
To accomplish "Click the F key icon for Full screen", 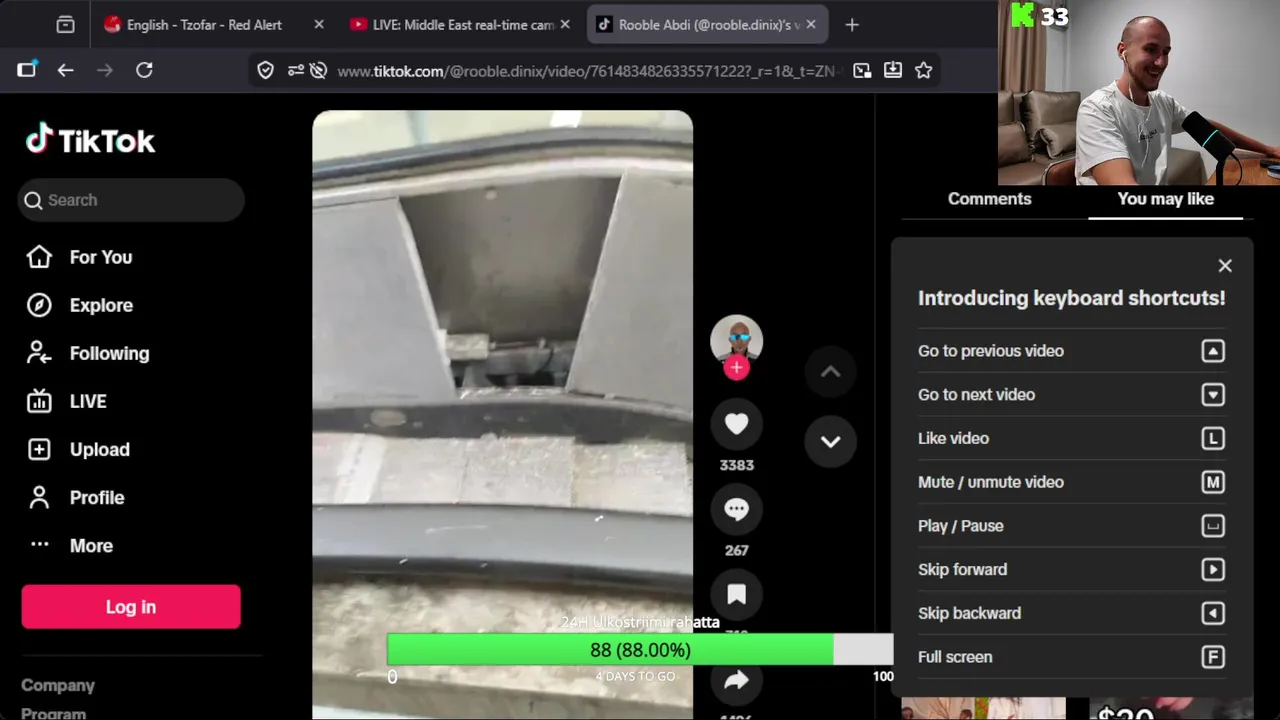I will (1213, 657).
